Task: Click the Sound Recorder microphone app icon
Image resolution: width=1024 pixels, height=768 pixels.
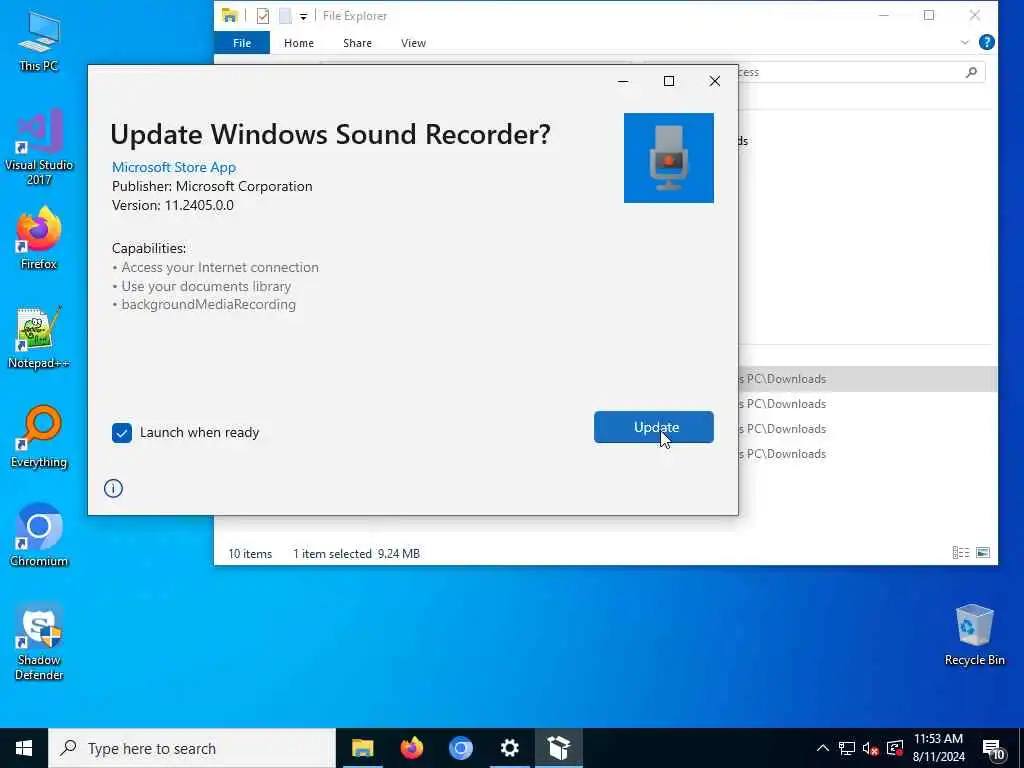Action: tap(668, 158)
